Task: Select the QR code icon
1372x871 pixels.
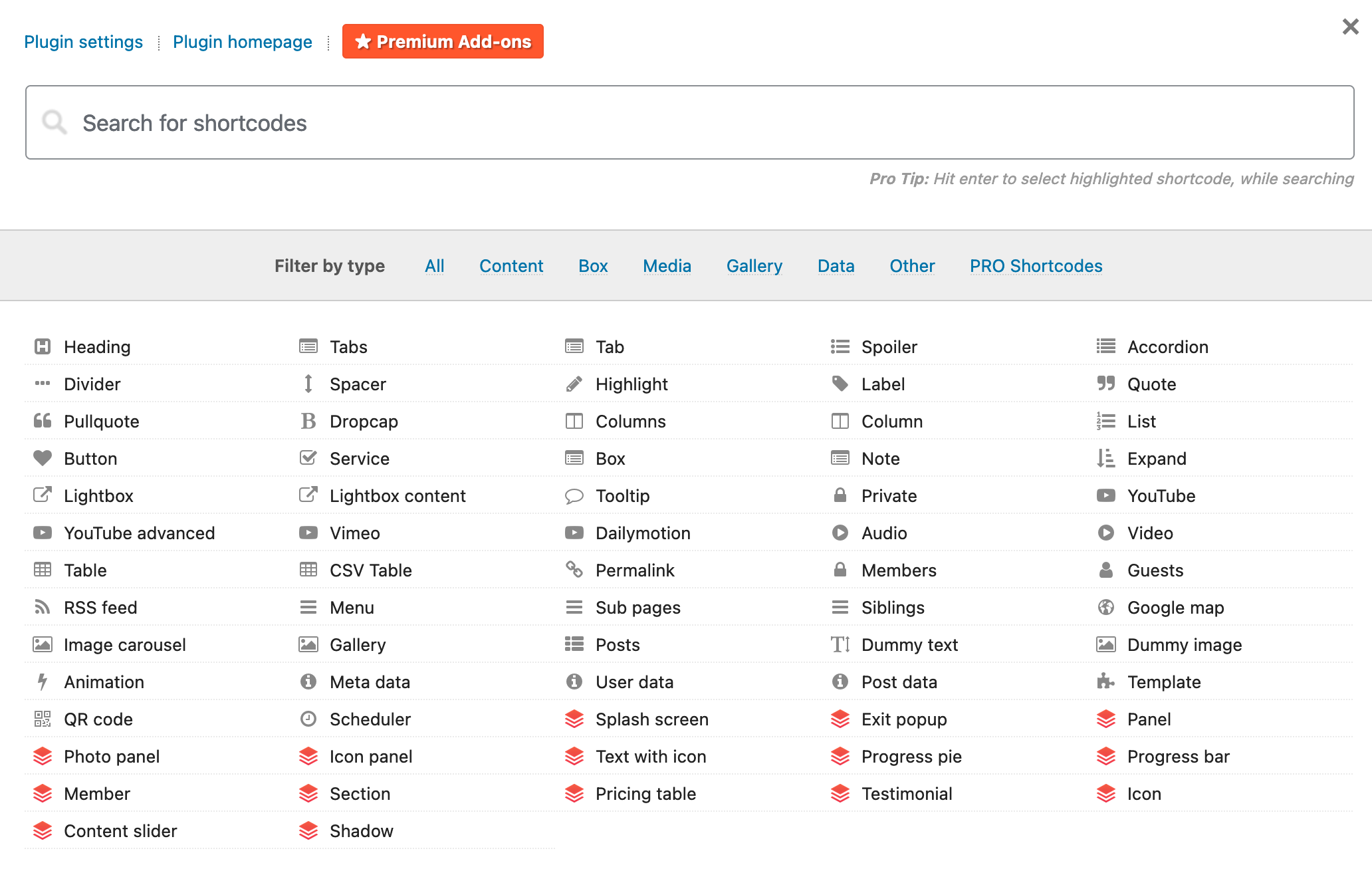Action: pyautogui.click(x=43, y=719)
